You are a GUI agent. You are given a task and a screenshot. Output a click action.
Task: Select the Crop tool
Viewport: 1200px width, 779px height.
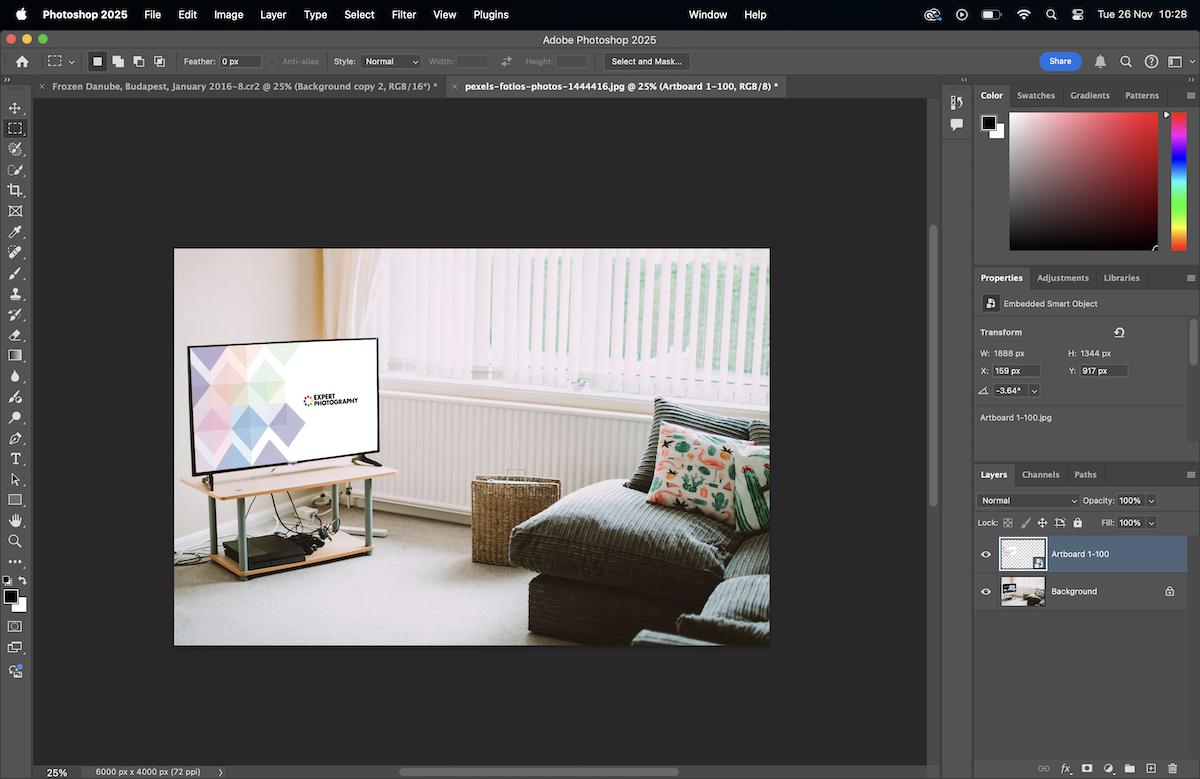(x=15, y=190)
